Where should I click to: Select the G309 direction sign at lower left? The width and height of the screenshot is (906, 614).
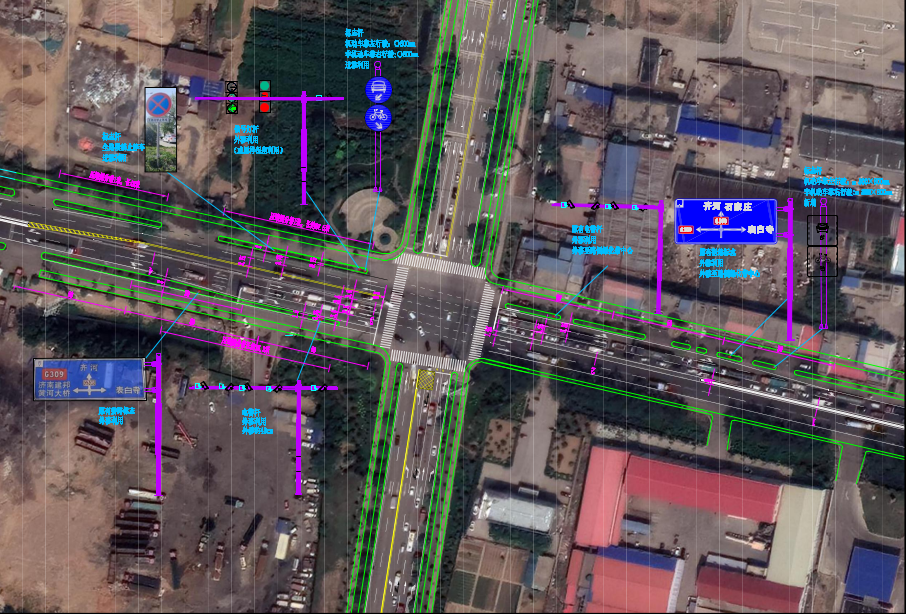[x=89, y=379]
